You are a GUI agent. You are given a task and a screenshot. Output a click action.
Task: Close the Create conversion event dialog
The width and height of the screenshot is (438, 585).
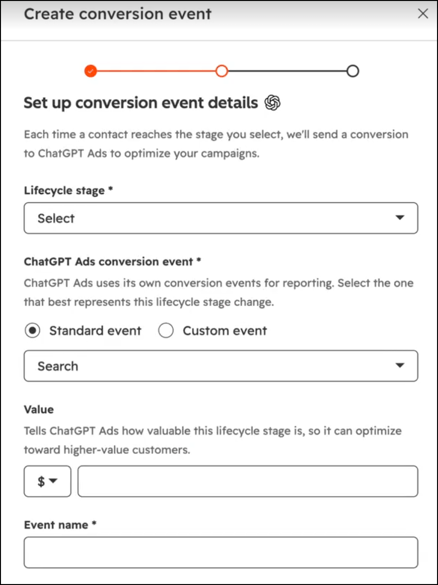pos(423,14)
